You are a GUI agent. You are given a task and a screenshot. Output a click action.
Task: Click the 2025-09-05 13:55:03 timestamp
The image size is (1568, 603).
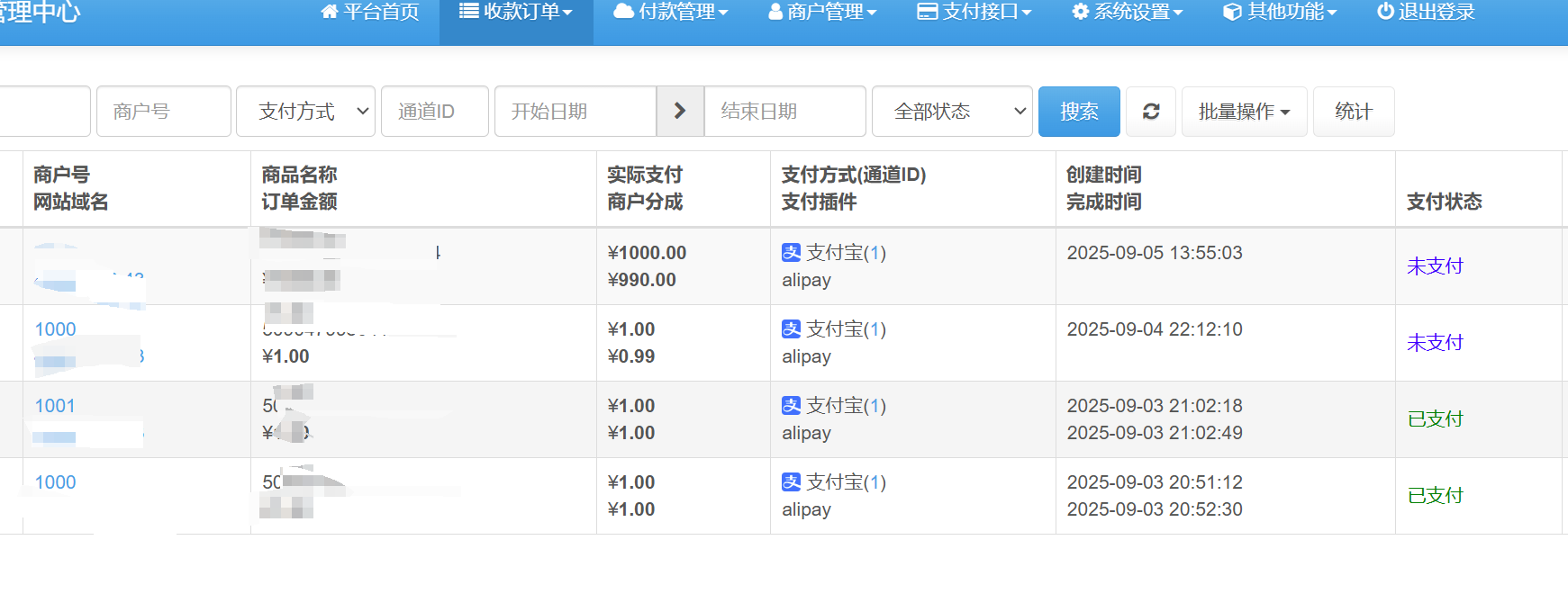coord(1155,253)
